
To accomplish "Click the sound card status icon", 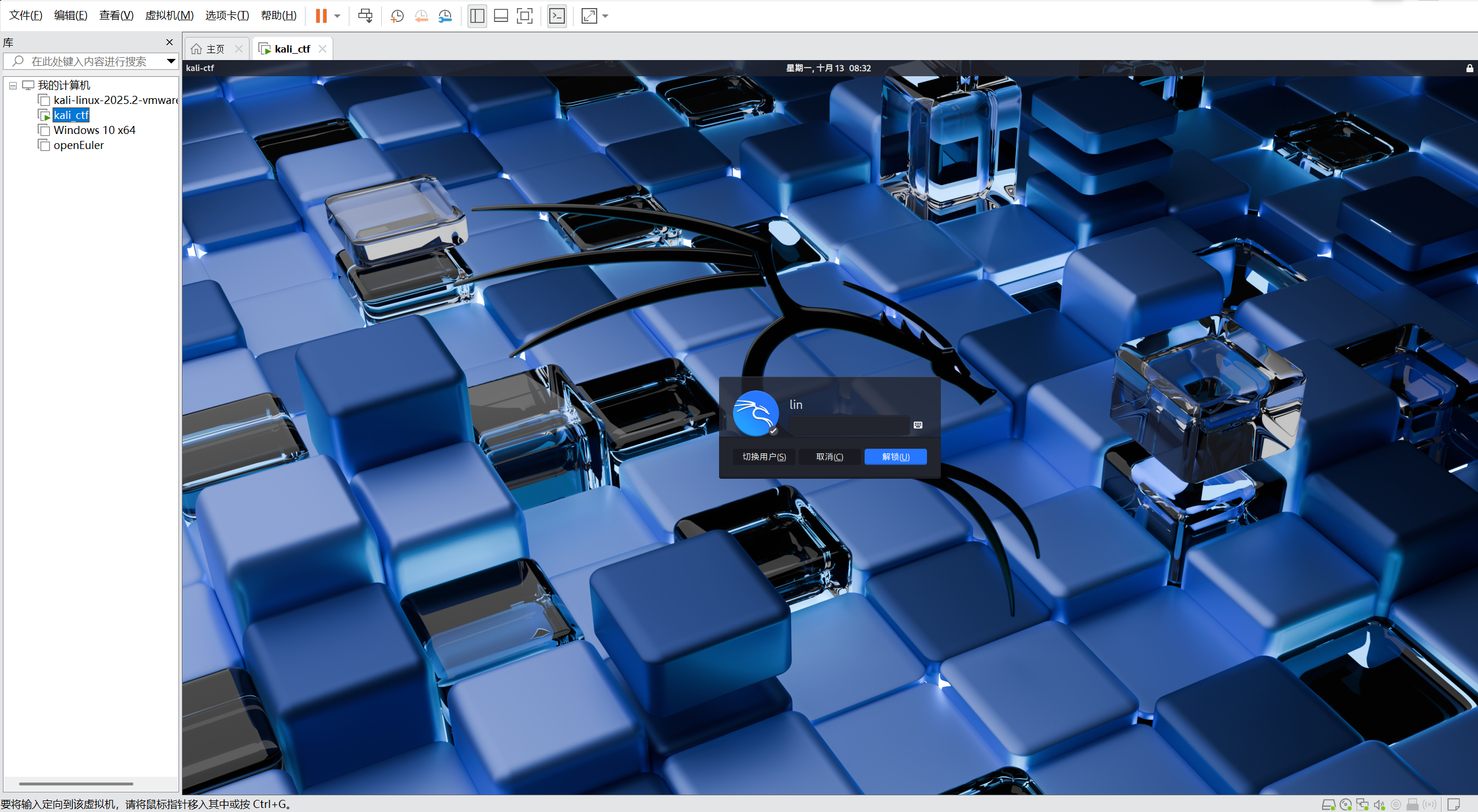I will click(1379, 804).
